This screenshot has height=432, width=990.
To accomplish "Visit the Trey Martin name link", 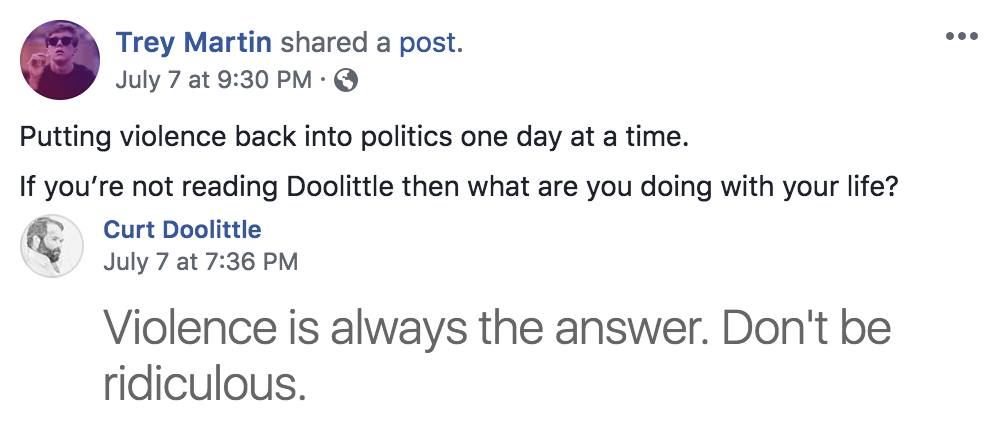I will click(x=195, y=43).
